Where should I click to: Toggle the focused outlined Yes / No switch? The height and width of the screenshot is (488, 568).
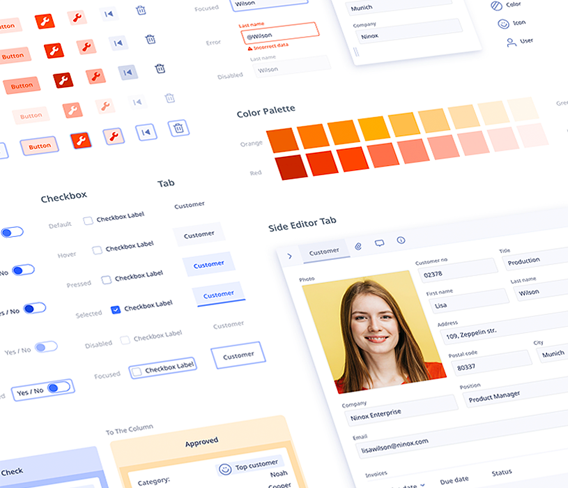pos(59,387)
